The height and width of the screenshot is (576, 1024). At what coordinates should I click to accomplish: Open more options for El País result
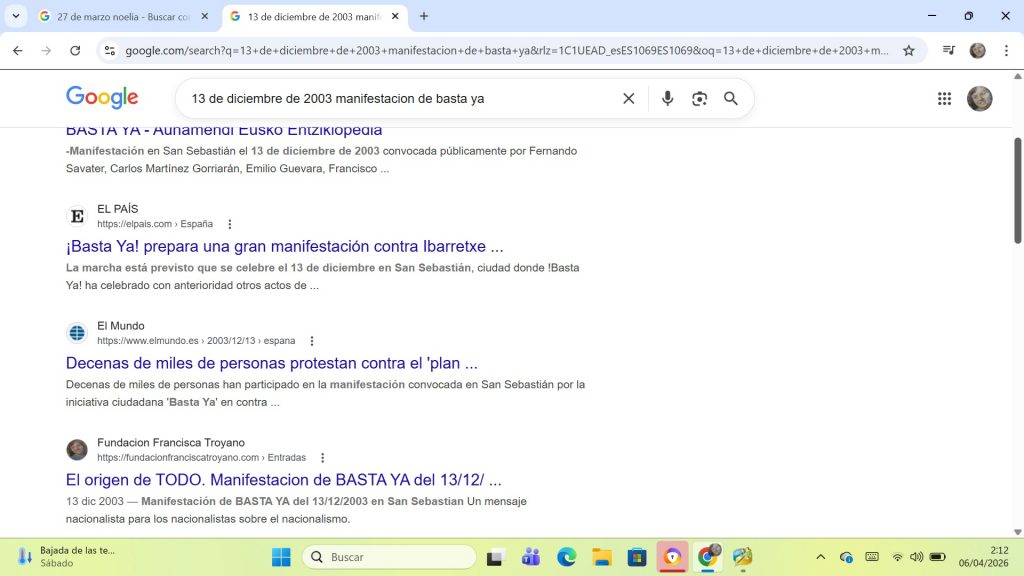tap(230, 224)
